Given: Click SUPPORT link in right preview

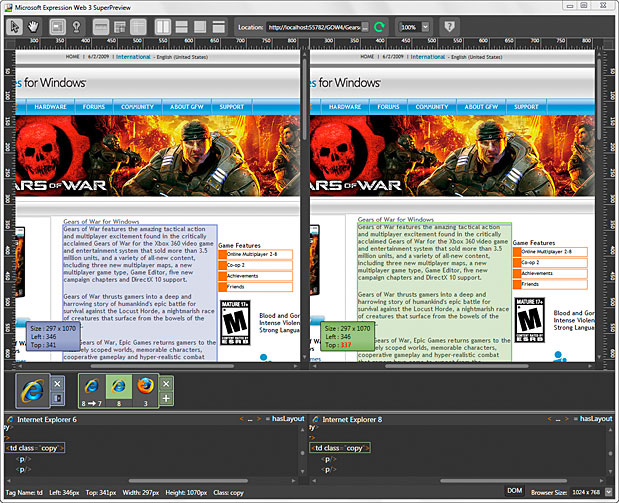Looking at the screenshot, I should (539, 106).
